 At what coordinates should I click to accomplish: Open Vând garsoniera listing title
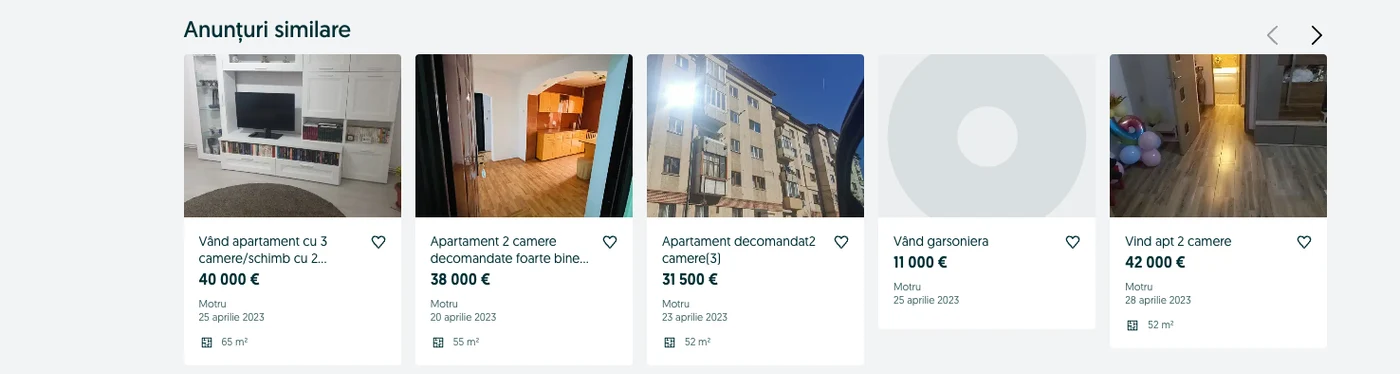tap(941, 242)
